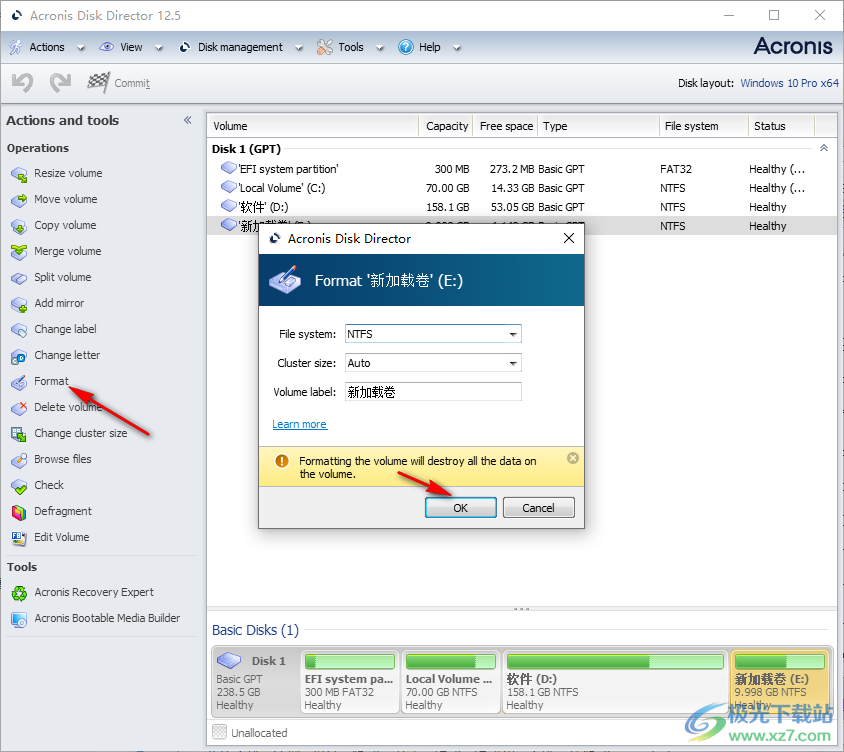844x752 pixels.
Task: Confirm format with OK button
Action: coord(461,508)
